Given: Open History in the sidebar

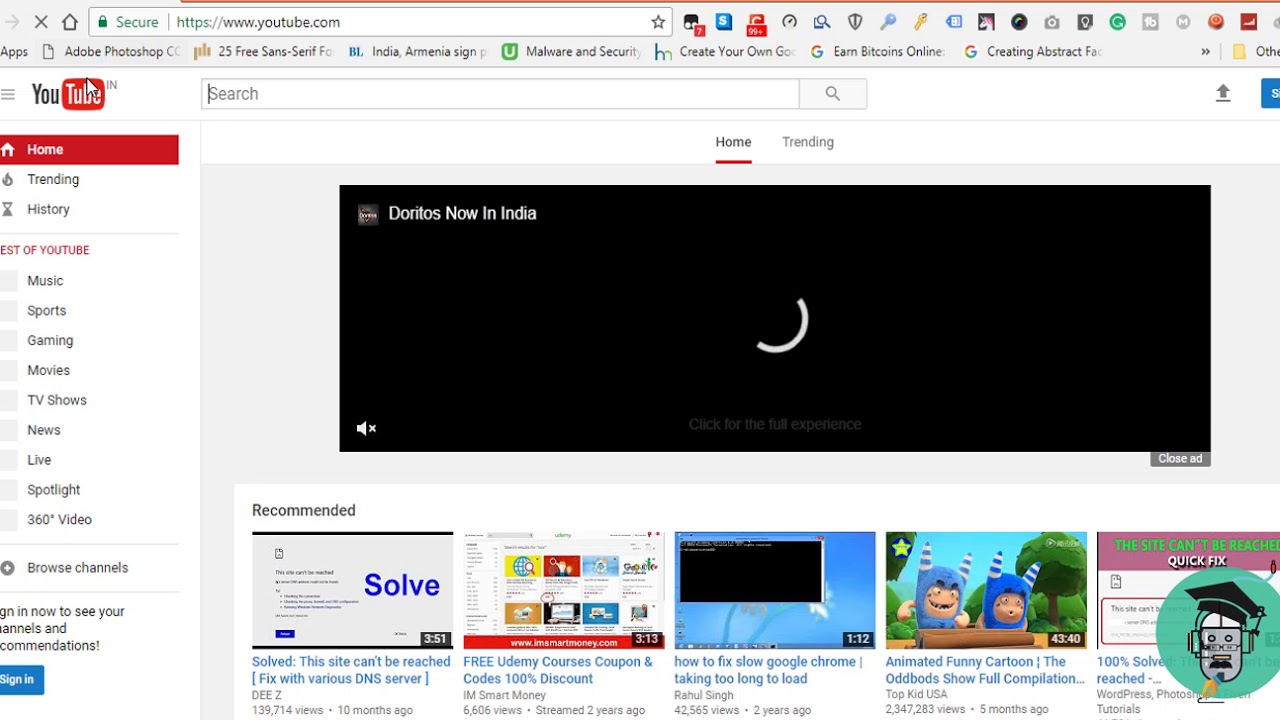Looking at the screenshot, I should (x=48, y=209).
